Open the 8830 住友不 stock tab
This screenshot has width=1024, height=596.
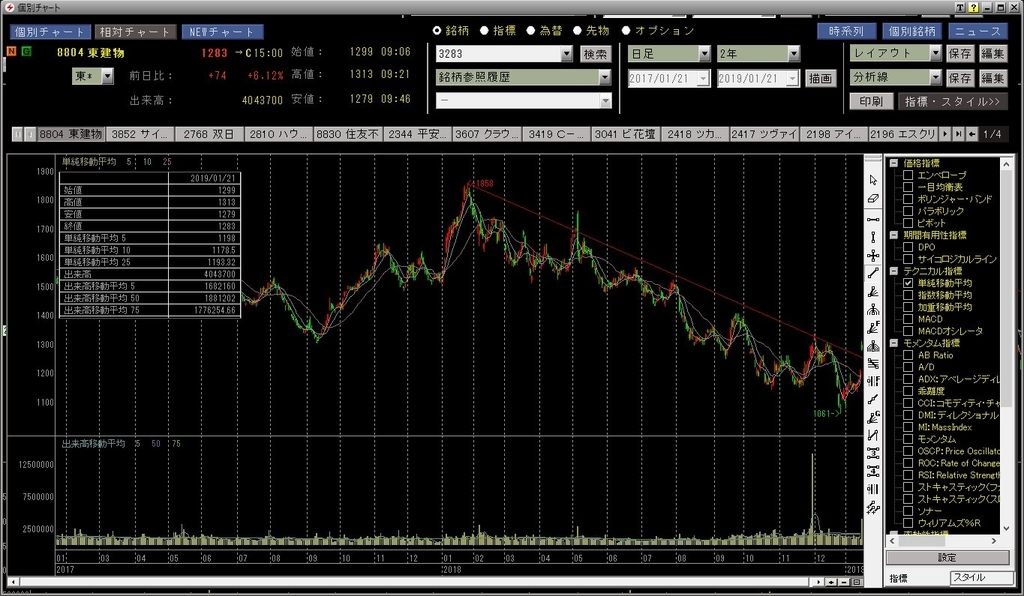tap(347, 134)
